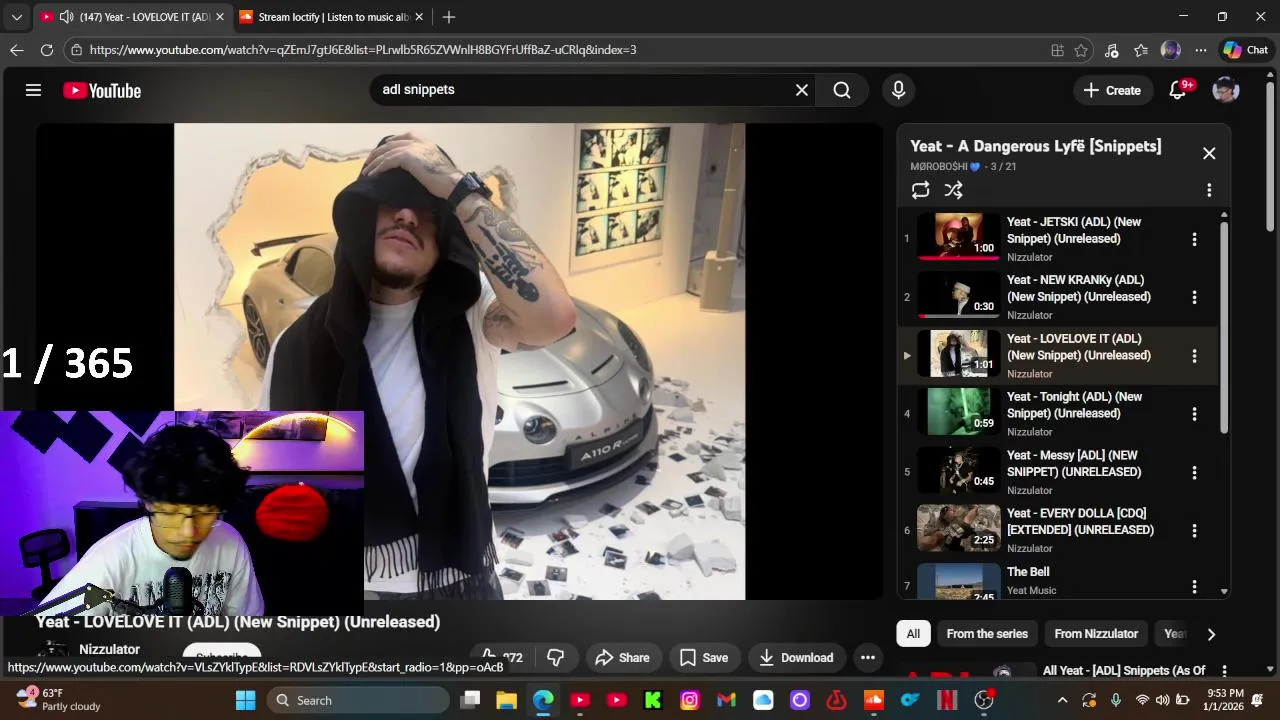
Task: Open options for Yeat - NEW KRANKy video
Action: pos(1194,297)
